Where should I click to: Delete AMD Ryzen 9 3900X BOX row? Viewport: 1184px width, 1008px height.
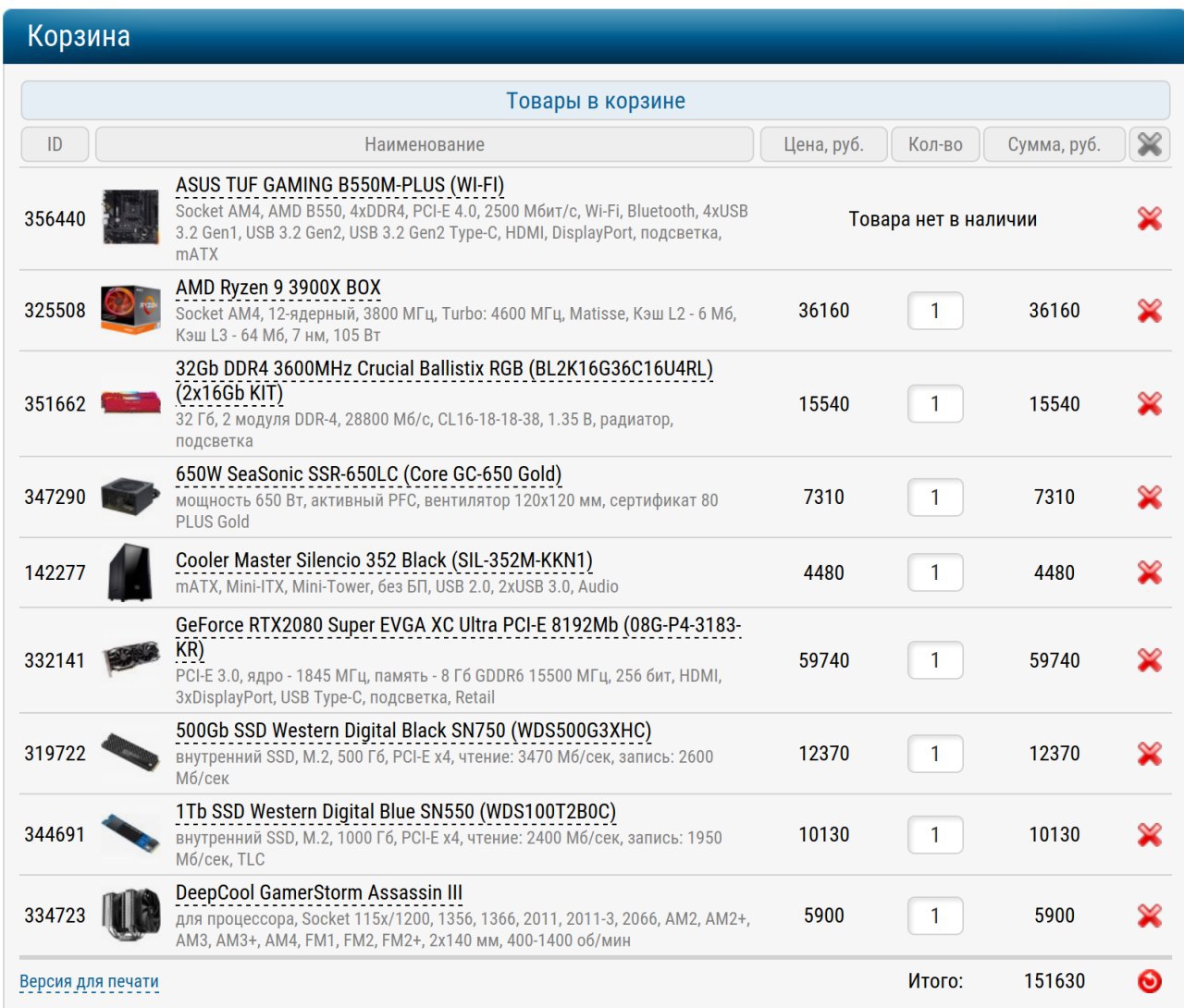point(1149,311)
